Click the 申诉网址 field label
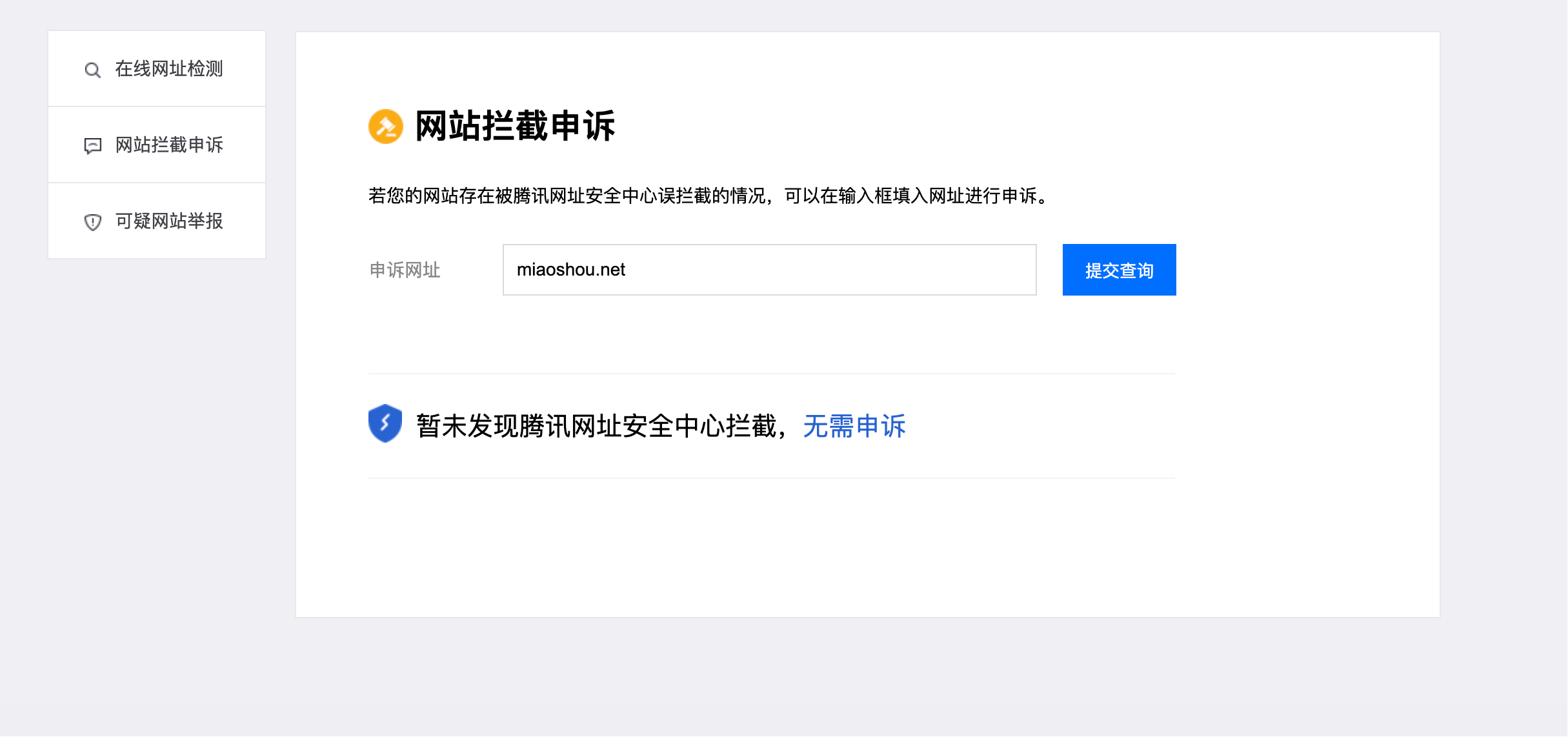This screenshot has height=737, width=1568. point(405,270)
